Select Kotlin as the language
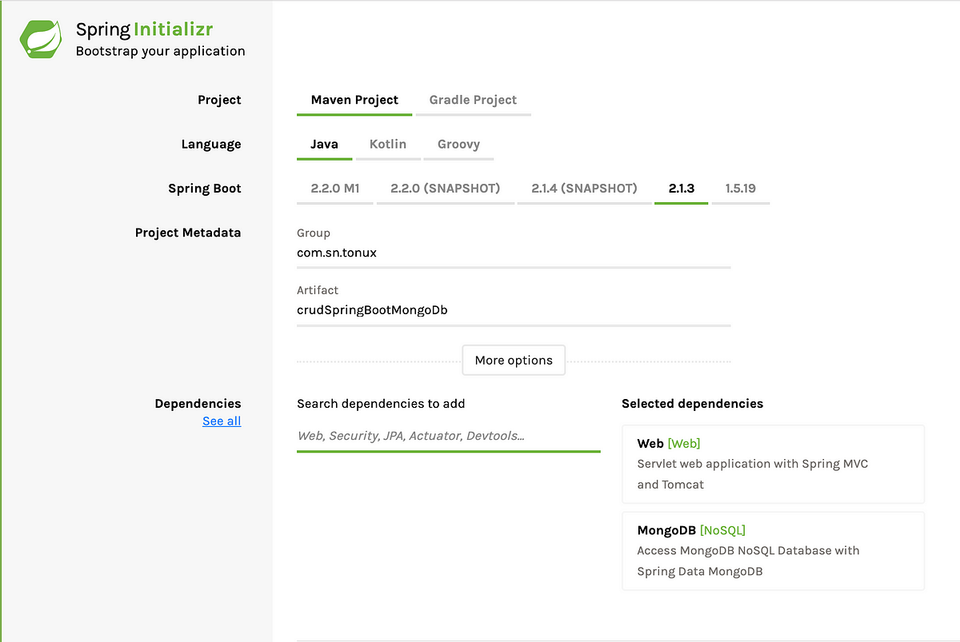 (x=388, y=144)
